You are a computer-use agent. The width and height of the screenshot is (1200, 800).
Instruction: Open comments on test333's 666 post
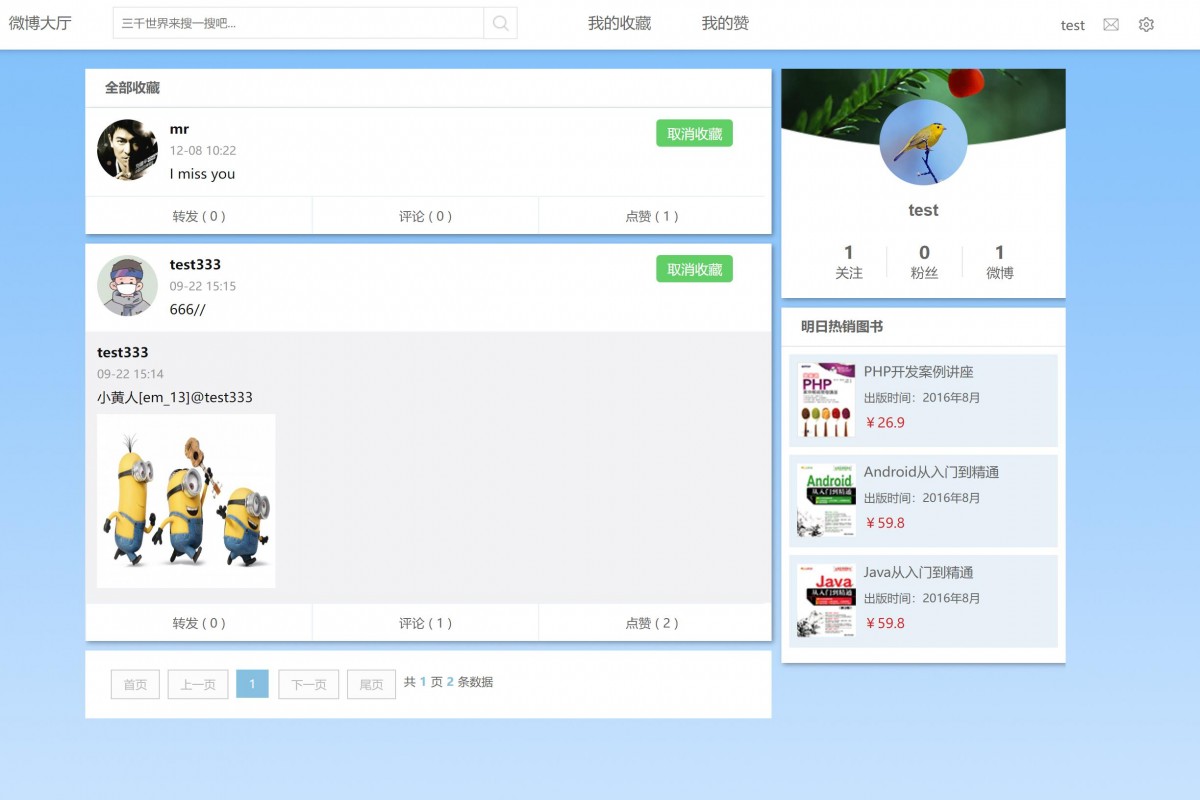tap(424, 621)
